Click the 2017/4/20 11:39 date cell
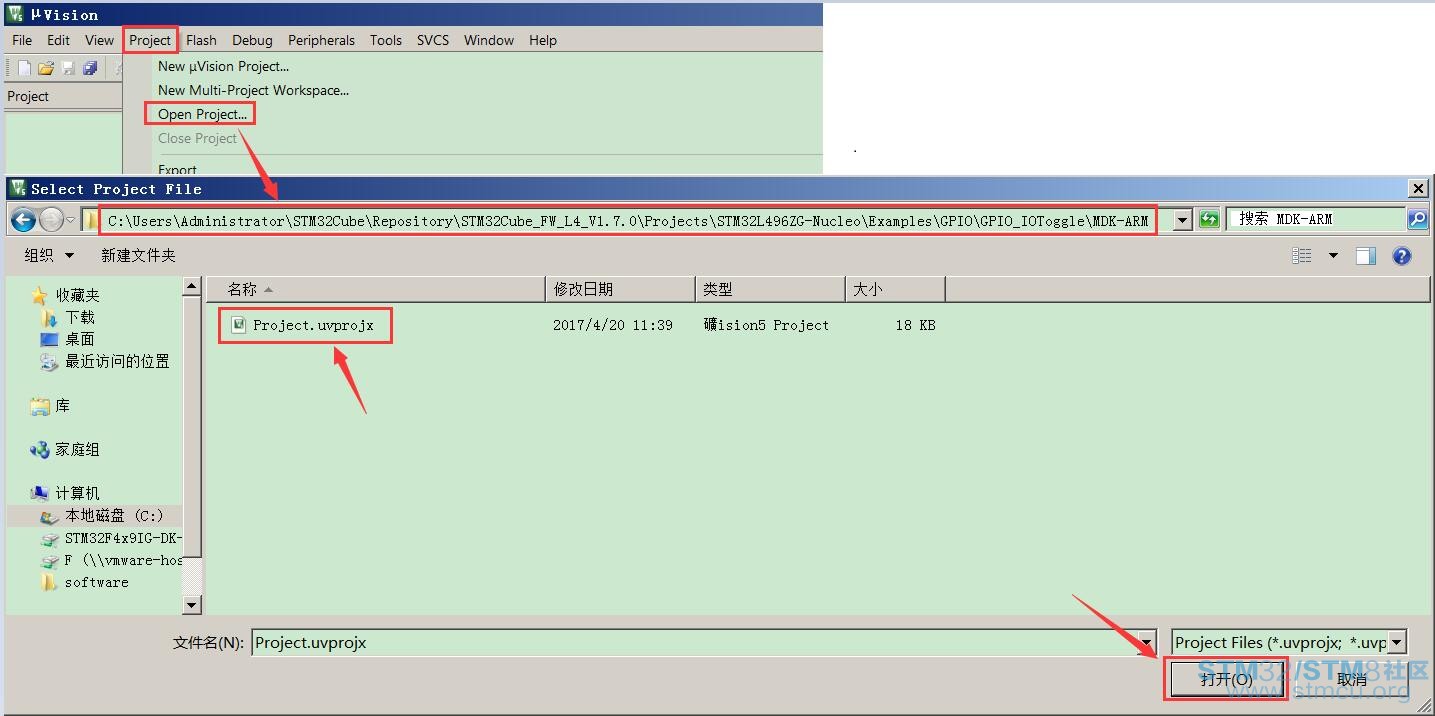This screenshot has height=716, width=1435. point(613,325)
